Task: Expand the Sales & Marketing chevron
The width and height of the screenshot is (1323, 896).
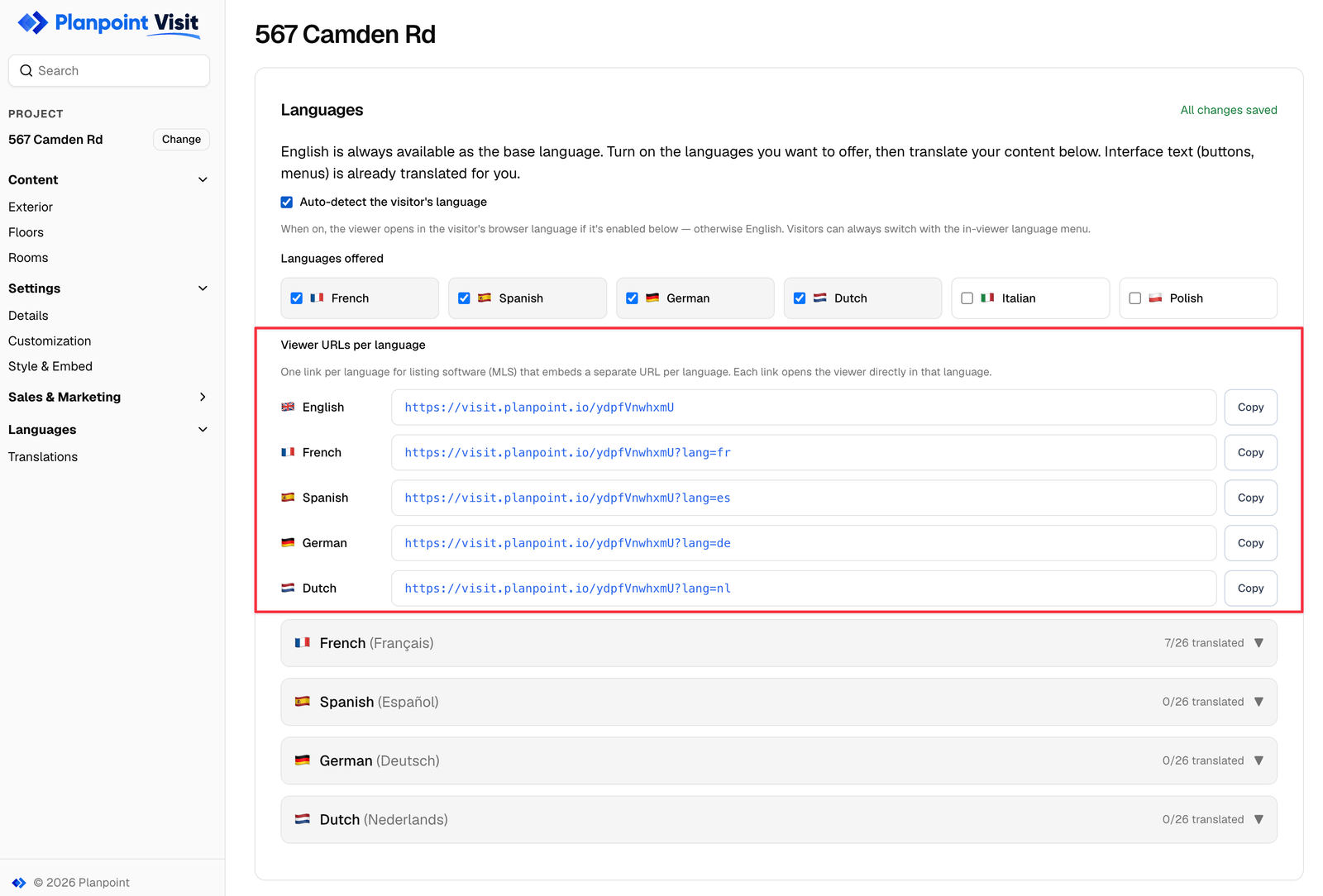Action: [203, 398]
